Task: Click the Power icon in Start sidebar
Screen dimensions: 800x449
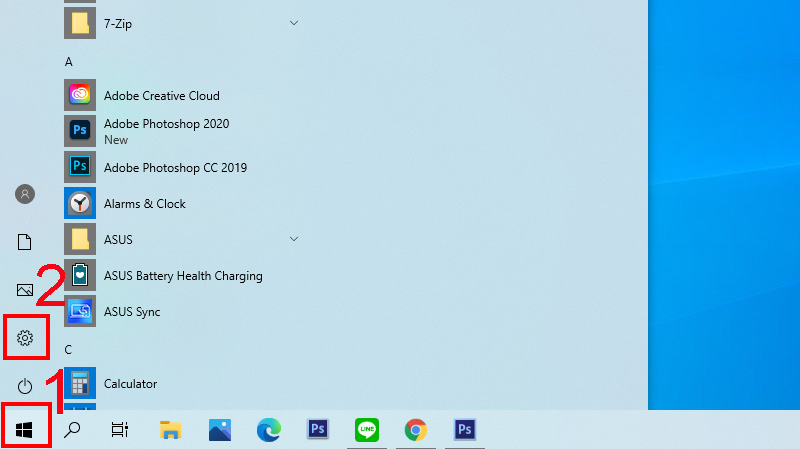Action: coord(24,386)
